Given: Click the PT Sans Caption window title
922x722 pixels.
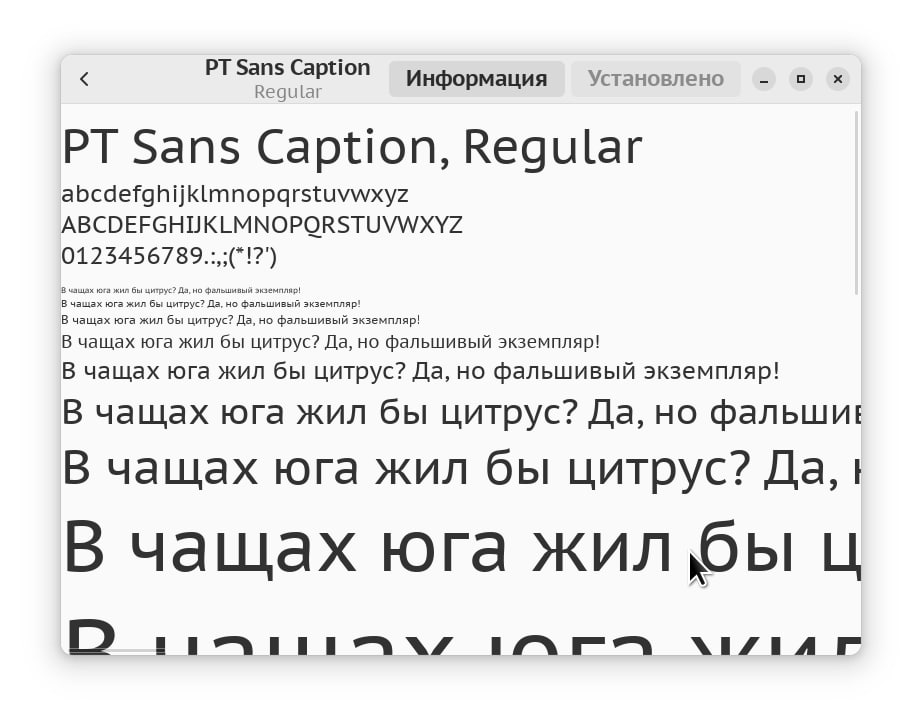Looking at the screenshot, I should pos(288,68).
